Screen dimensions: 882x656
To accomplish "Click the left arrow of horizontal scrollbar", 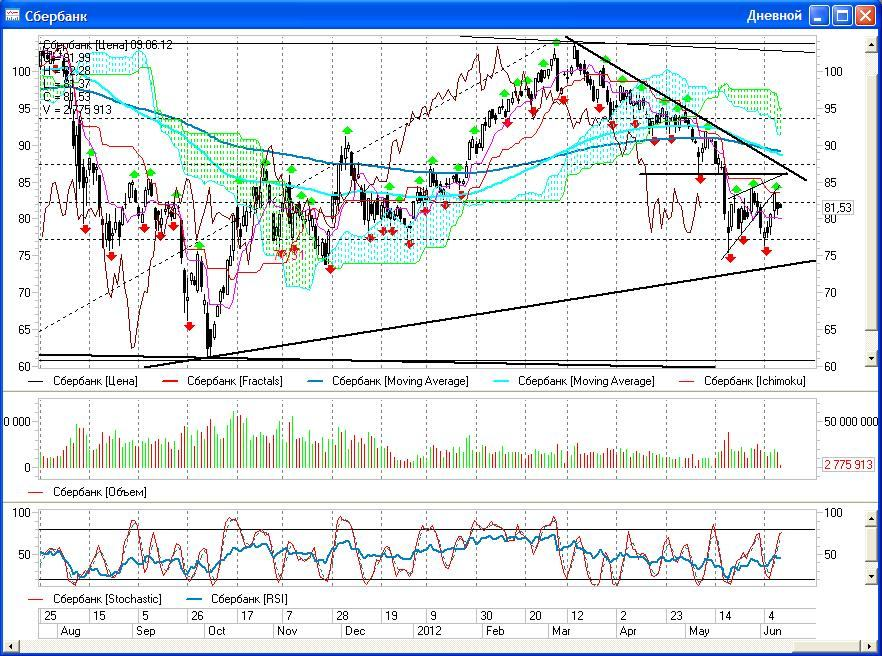I will (11, 646).
